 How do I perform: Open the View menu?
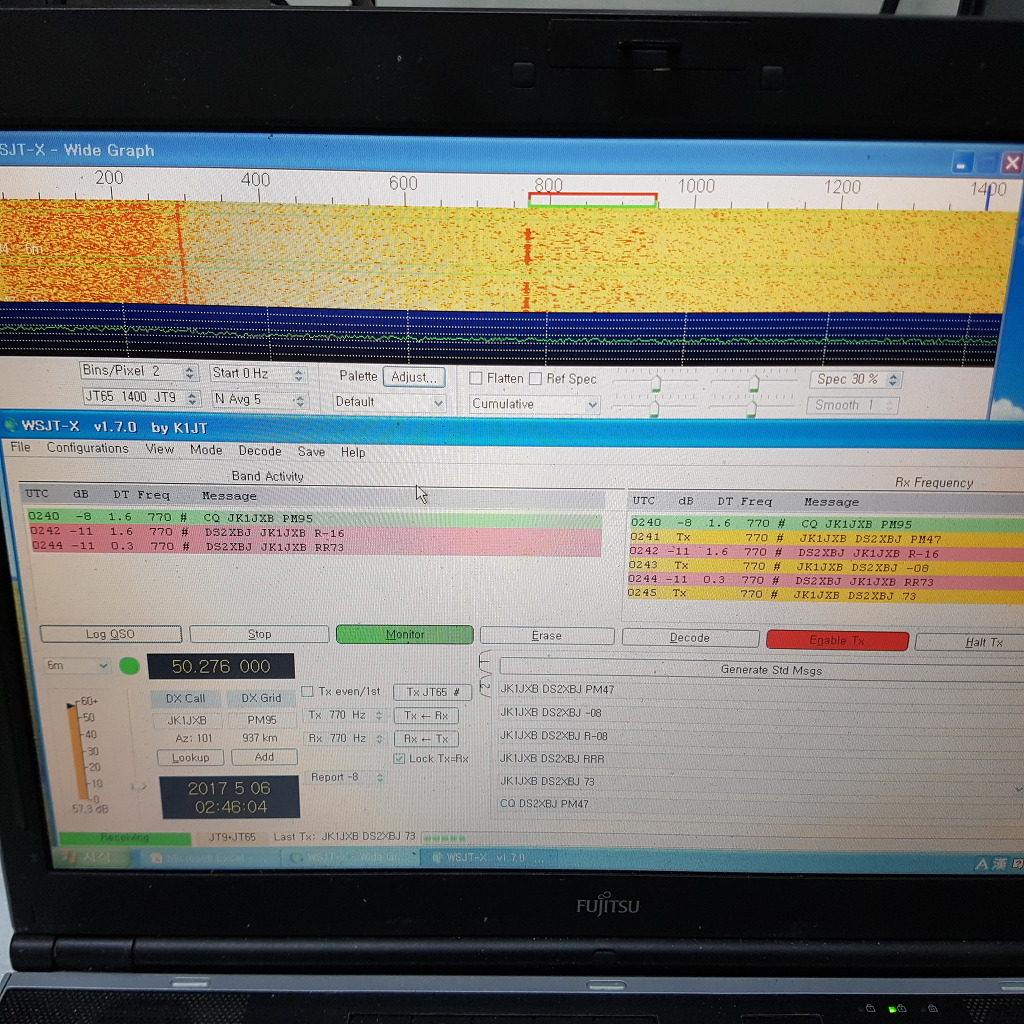click(159, 449)
